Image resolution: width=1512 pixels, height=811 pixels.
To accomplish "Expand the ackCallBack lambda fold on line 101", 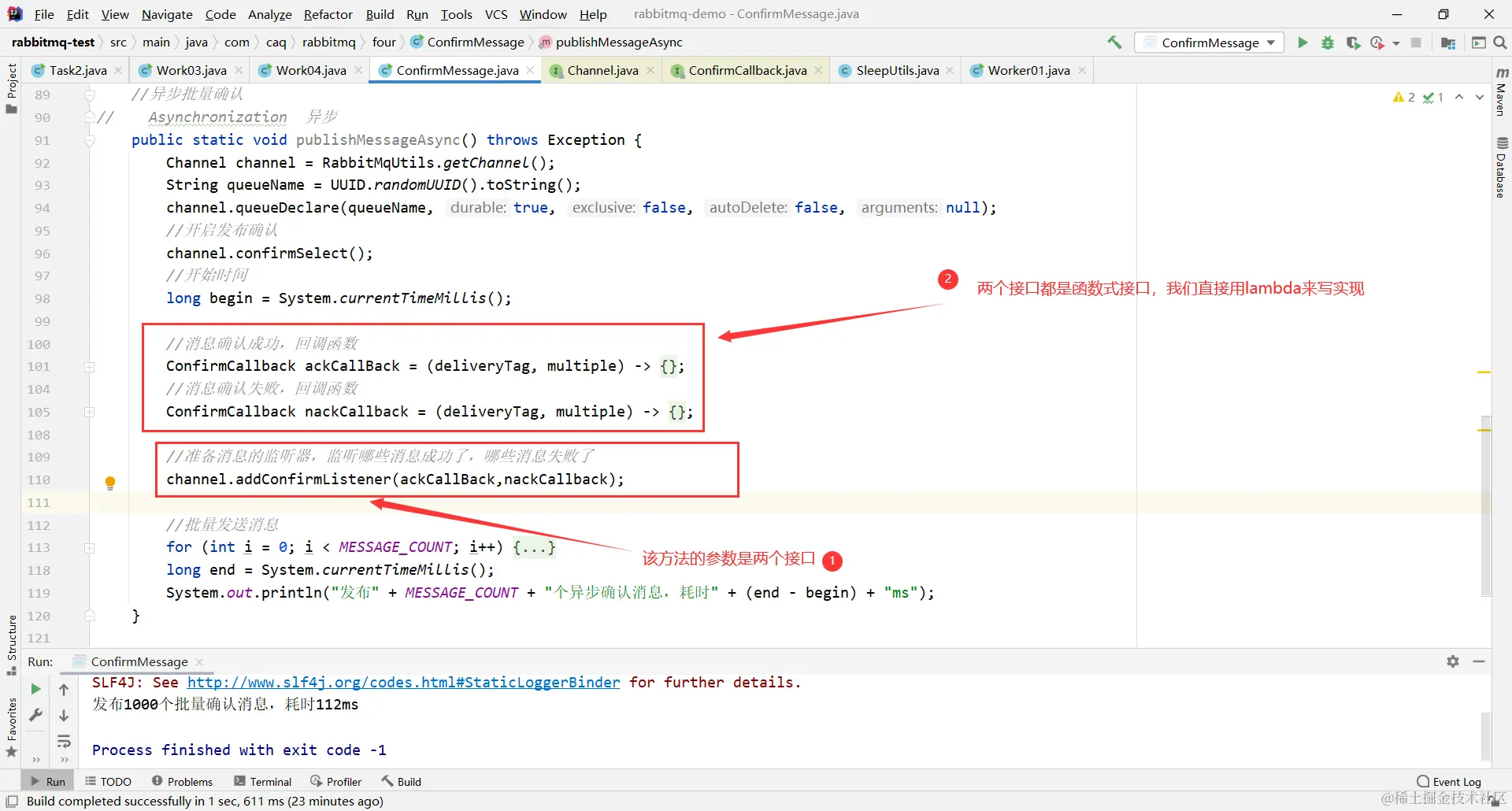I will point(90,367).
